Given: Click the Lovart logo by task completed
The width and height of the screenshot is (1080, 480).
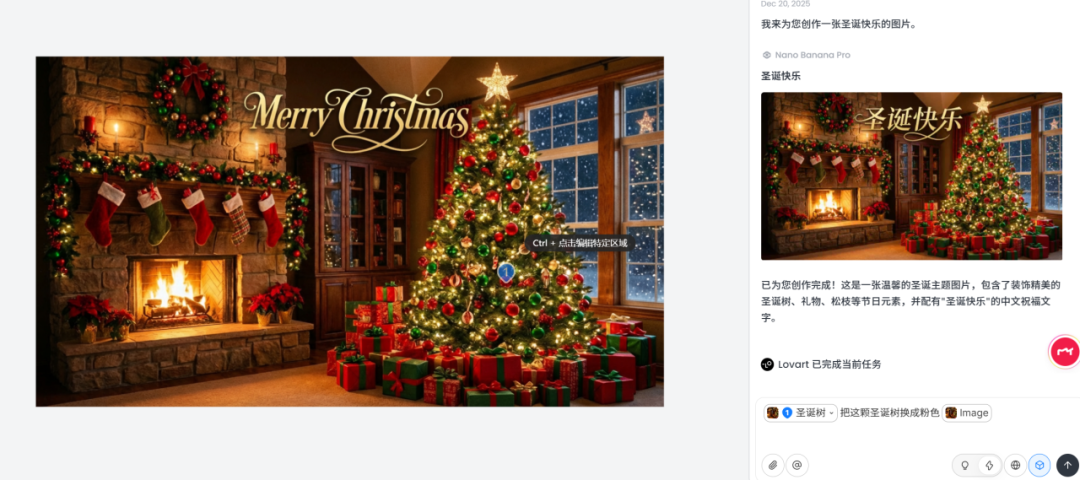Looking at the screenshot, I should pyautogui.click(x=767, y=364).
